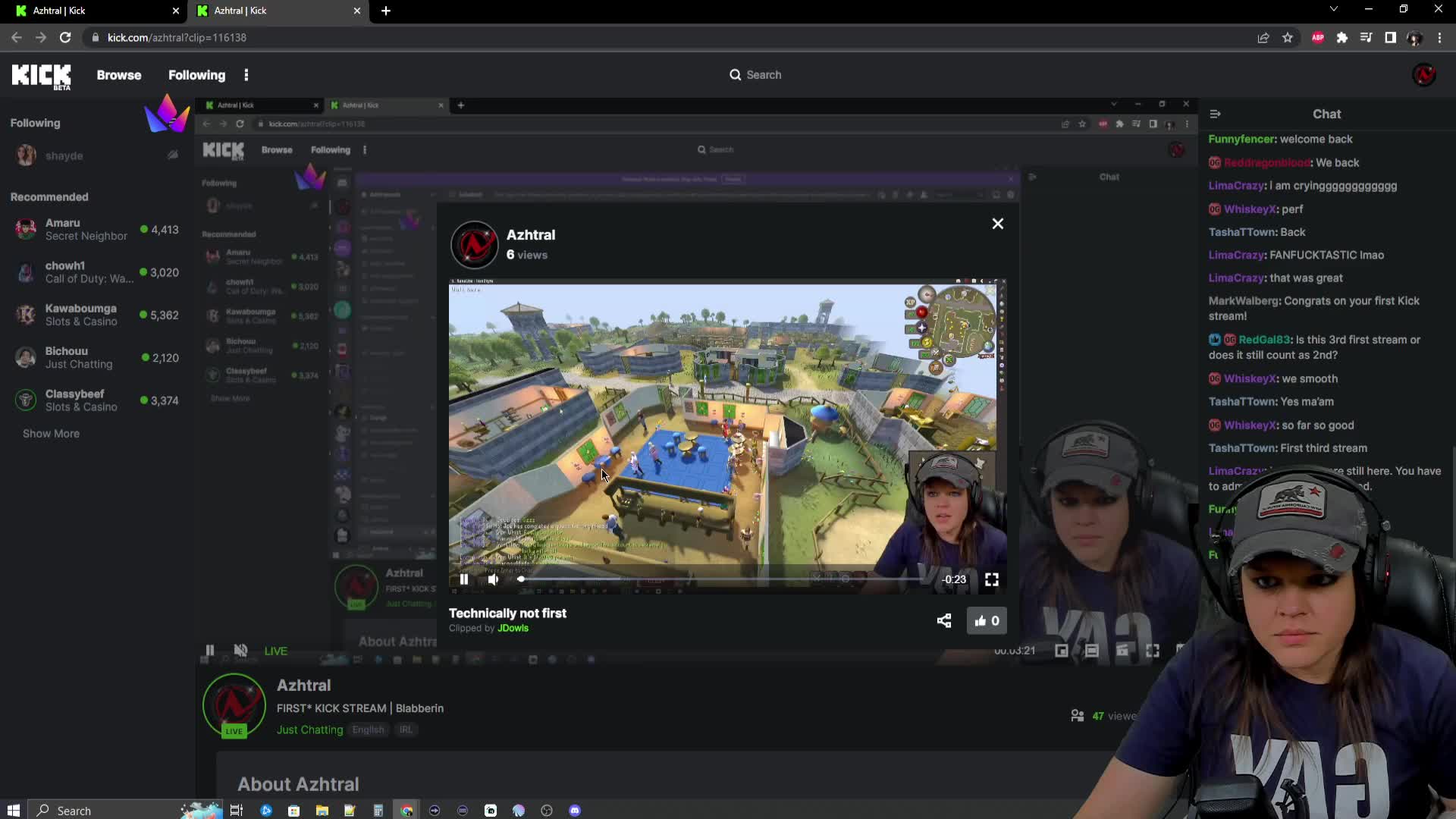Open Chrome three-dot menu

(1439, 37)
